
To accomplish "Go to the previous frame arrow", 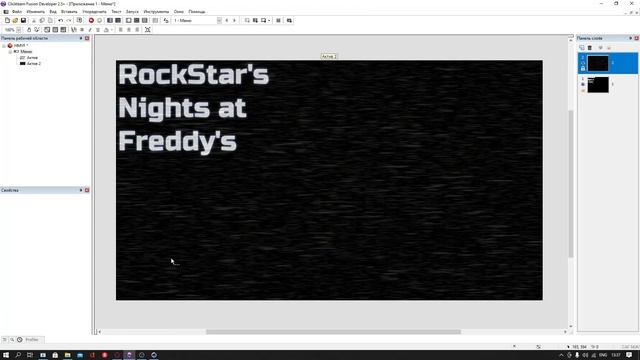I will click(x=227, y=20).
